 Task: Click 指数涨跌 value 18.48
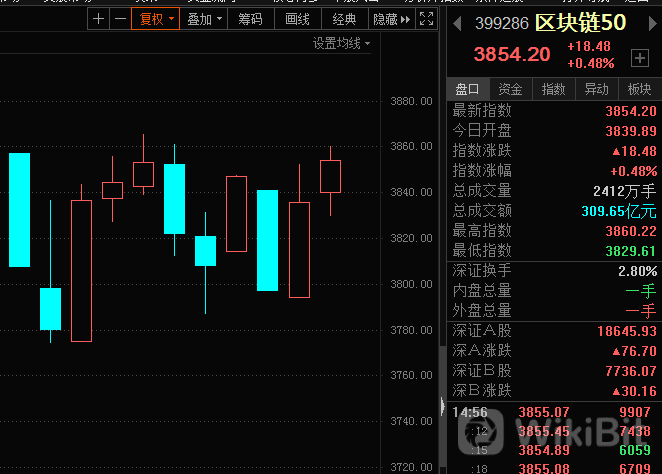pyautogui.click(x=635, y=151)
